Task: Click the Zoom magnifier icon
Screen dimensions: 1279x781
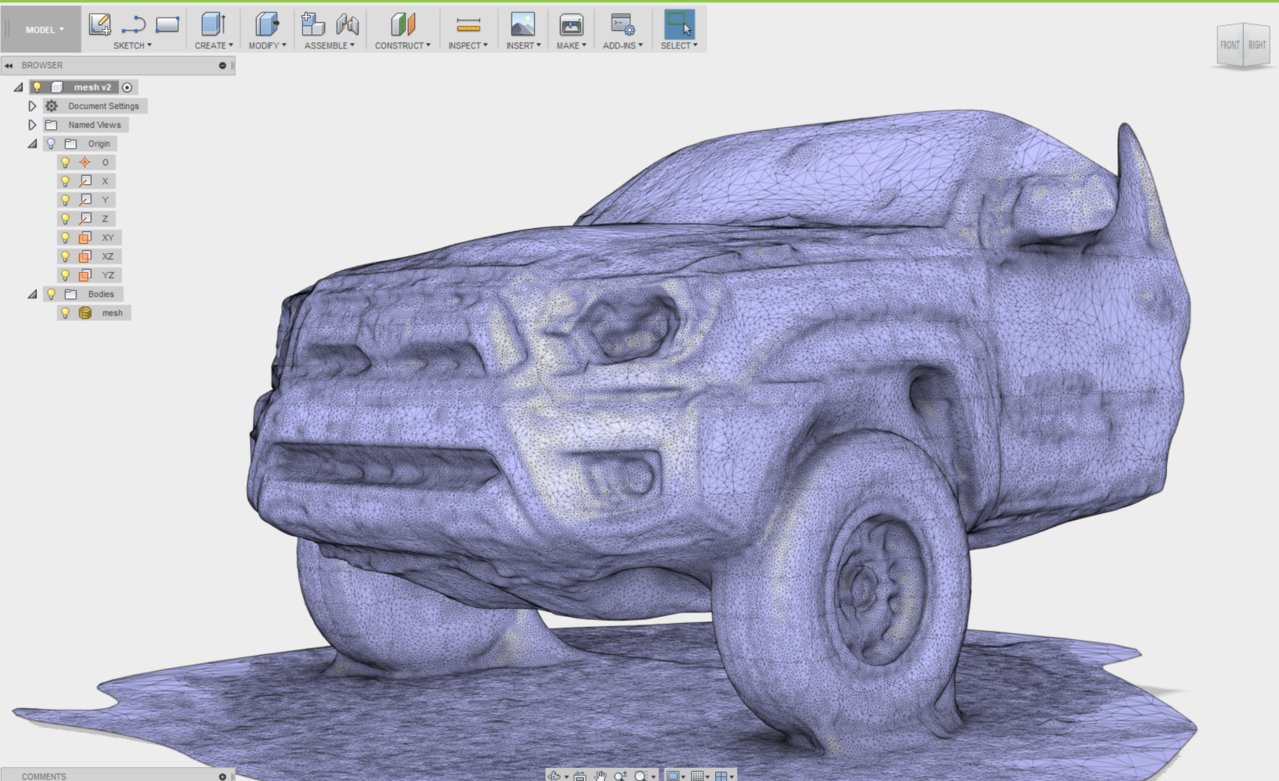Action: point(620,775)
